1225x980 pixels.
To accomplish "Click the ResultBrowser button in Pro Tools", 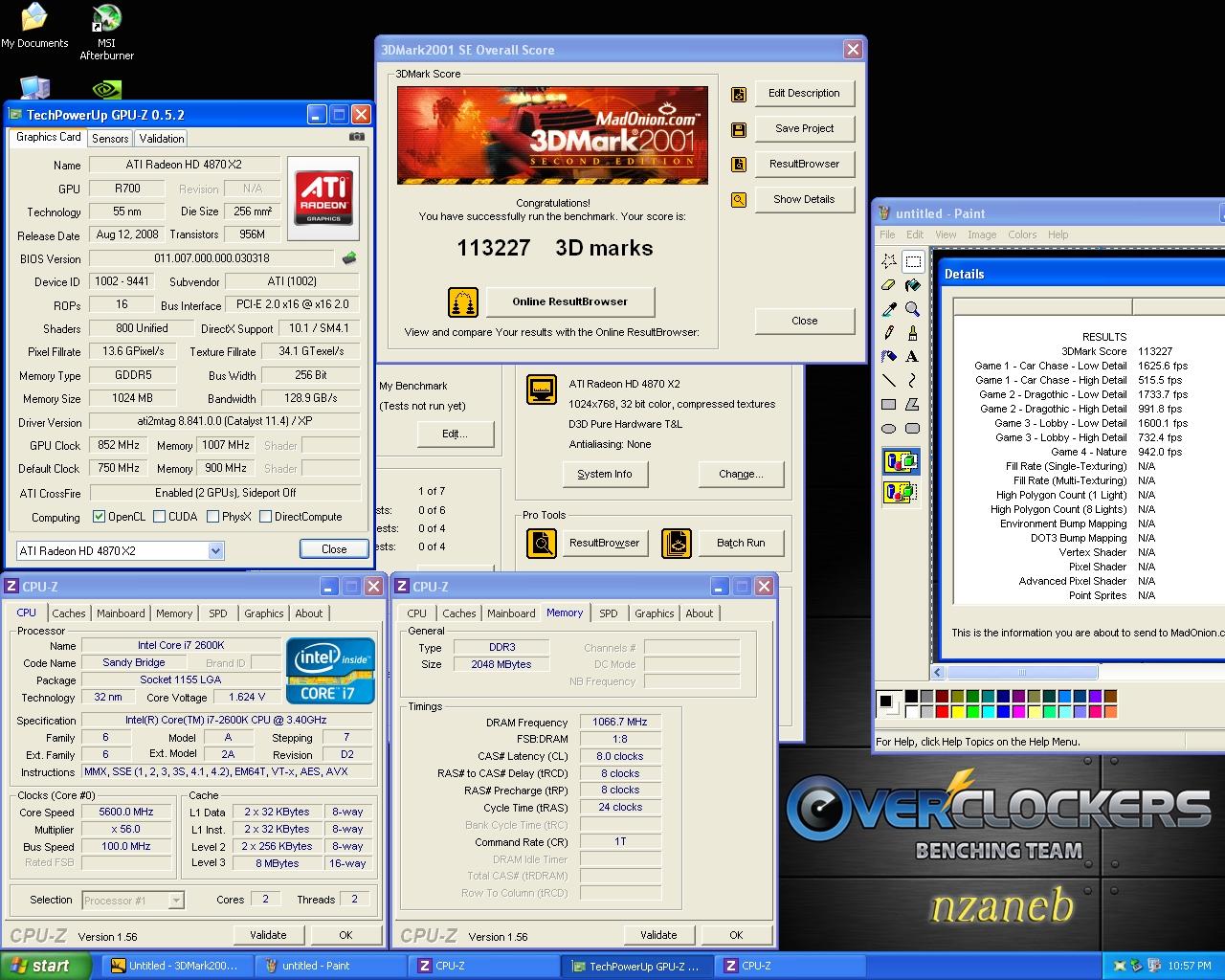I will [x=604, y=543].
